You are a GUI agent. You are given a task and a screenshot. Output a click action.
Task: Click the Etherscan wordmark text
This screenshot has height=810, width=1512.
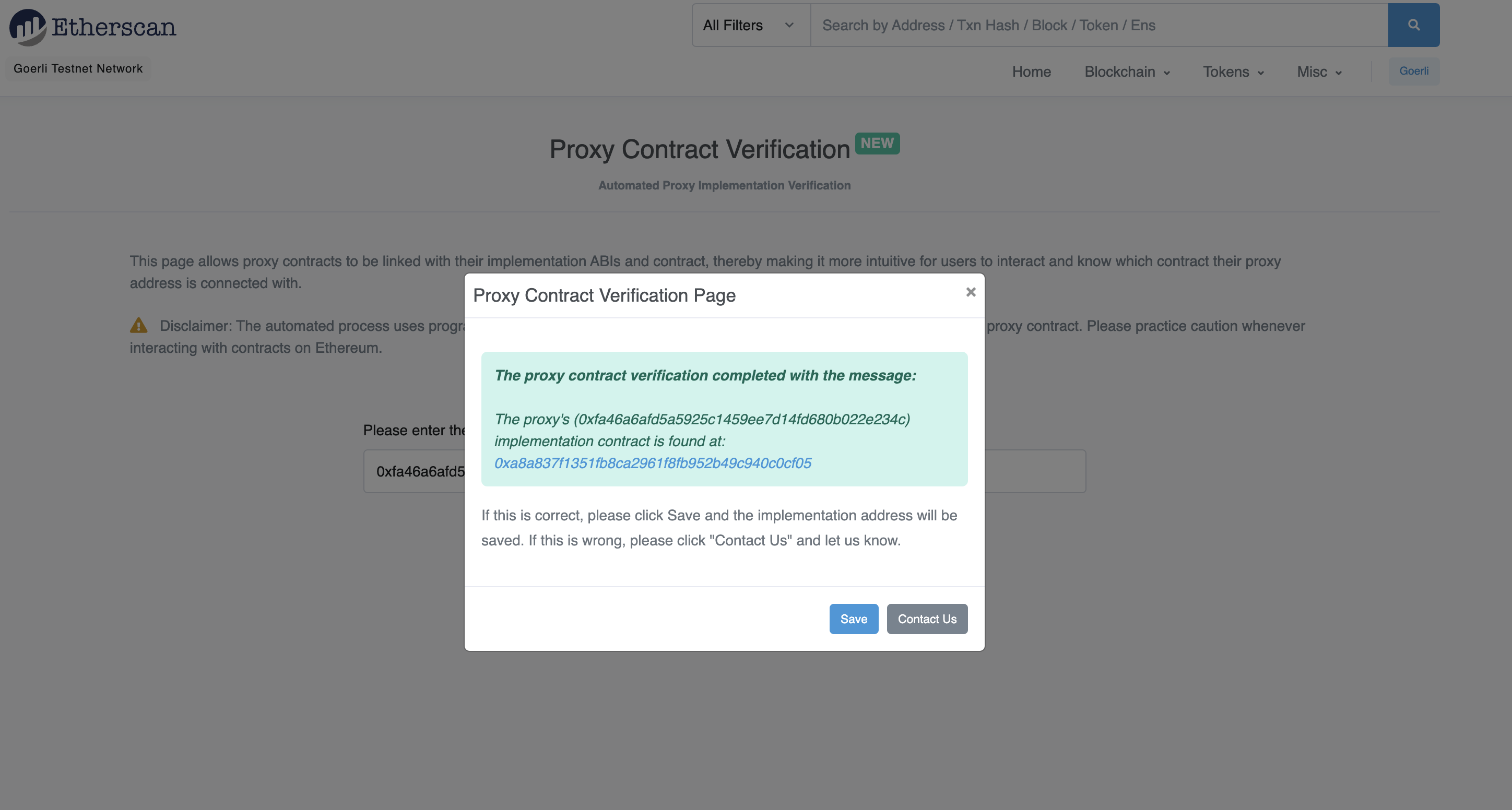point(114,27)
